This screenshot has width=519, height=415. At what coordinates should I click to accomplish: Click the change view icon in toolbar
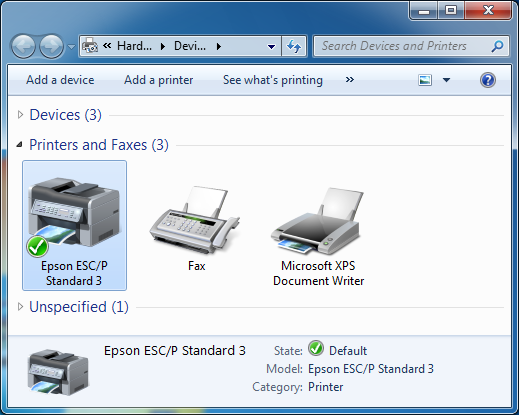425,80
